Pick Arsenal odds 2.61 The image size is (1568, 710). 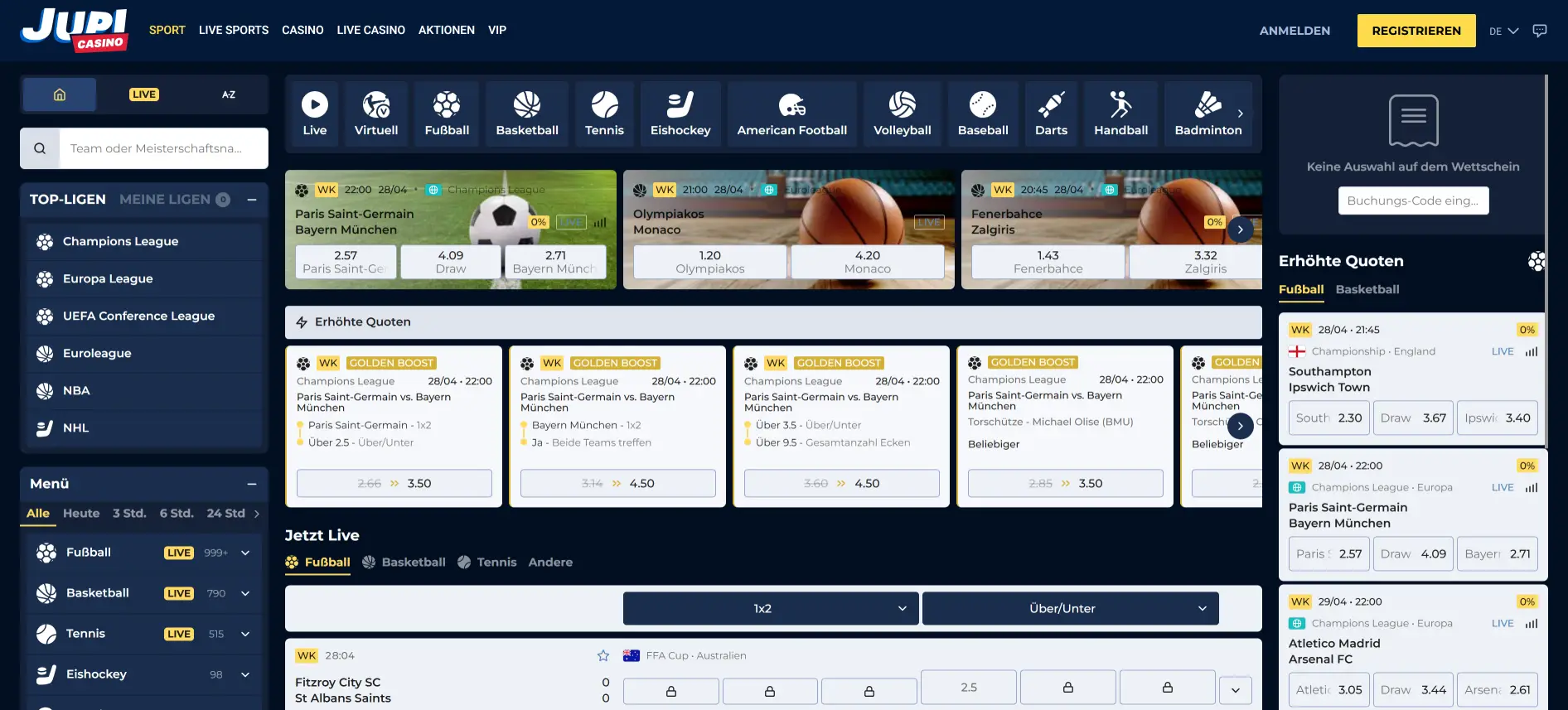[x=1498, y=689]
